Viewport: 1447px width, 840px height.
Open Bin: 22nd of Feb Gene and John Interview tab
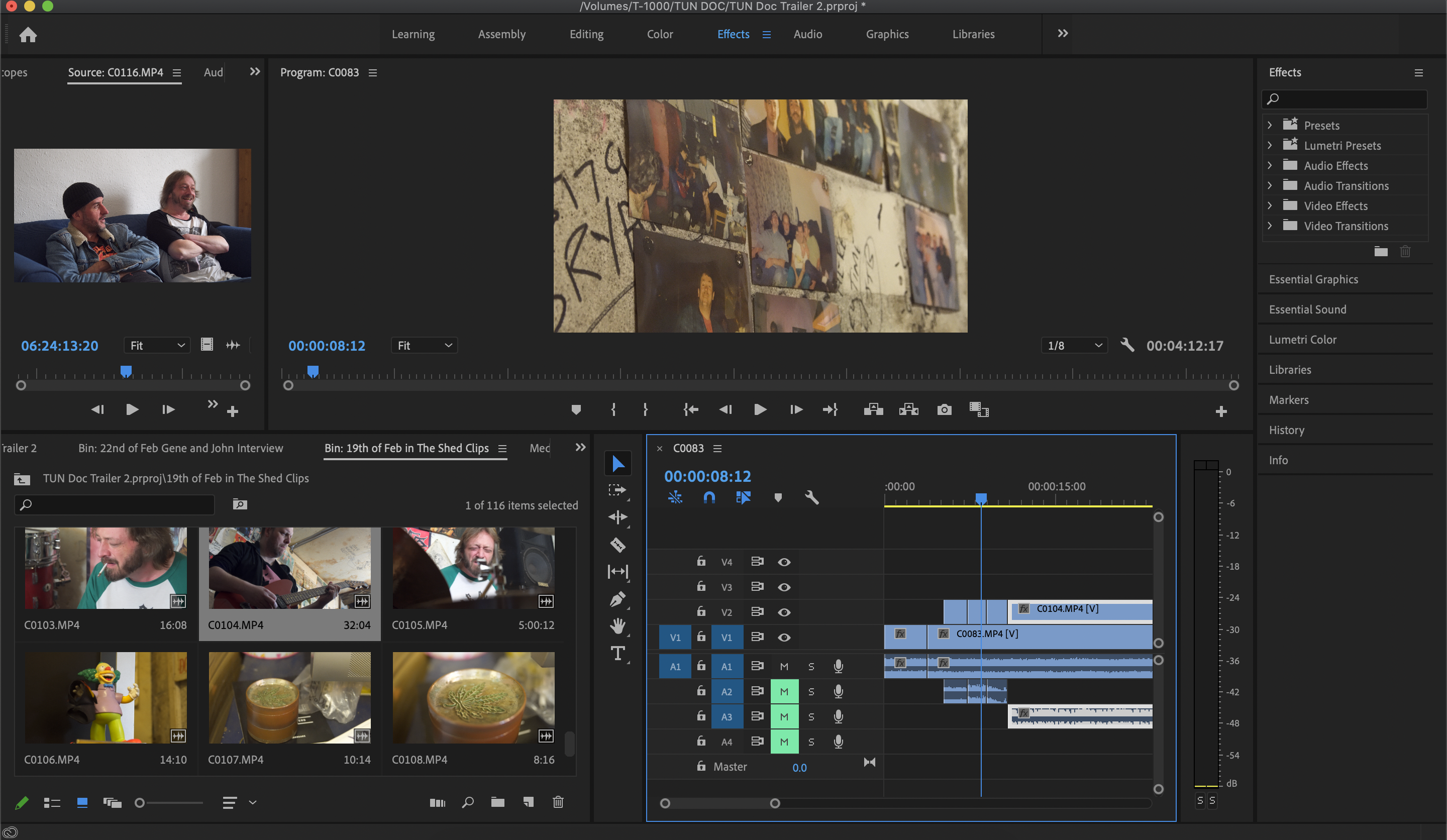coord(180,448)
